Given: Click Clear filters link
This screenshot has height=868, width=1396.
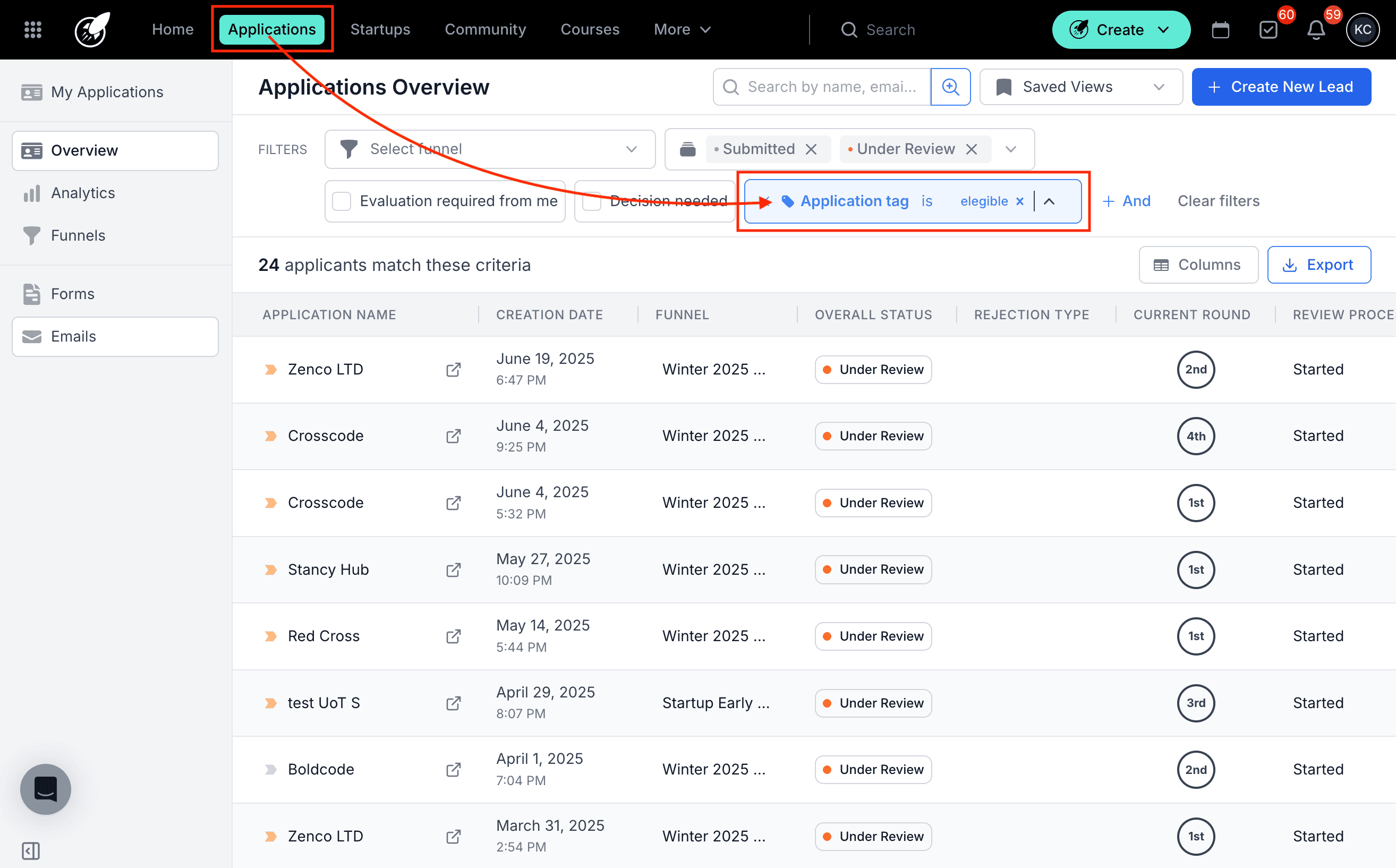Looking at the screenshot, I should (1218, 201).
